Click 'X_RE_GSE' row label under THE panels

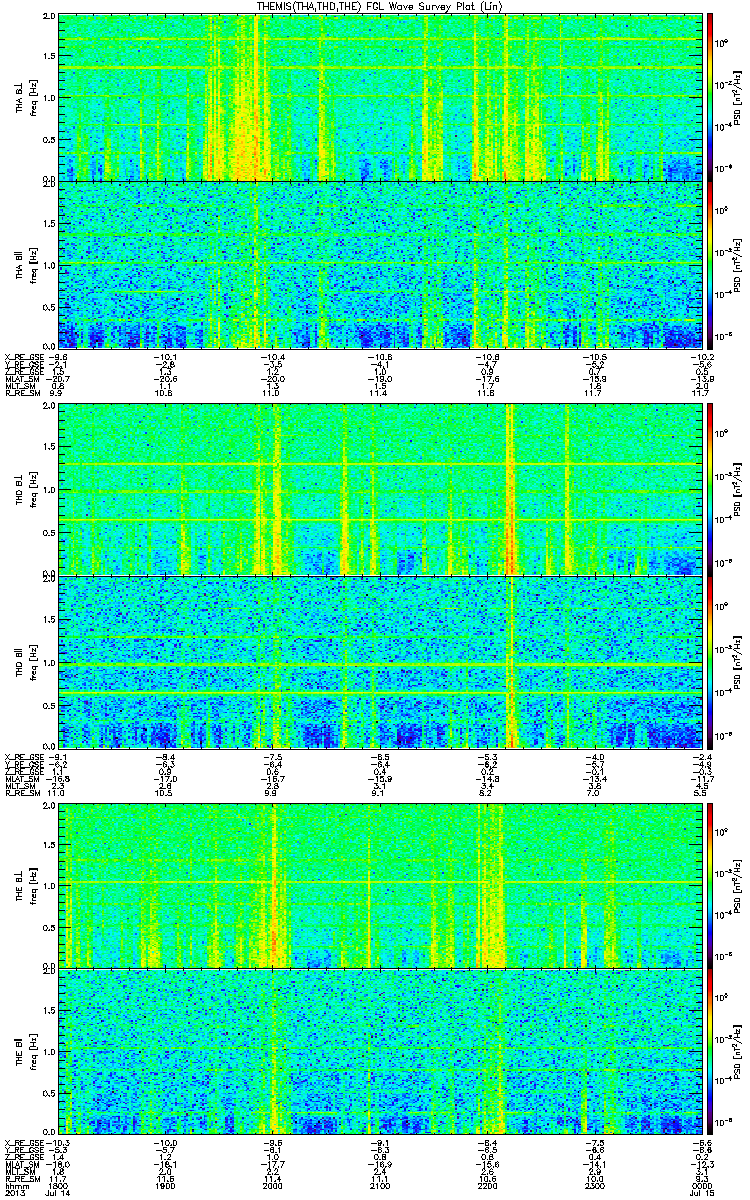click(x=24, y=1143)
